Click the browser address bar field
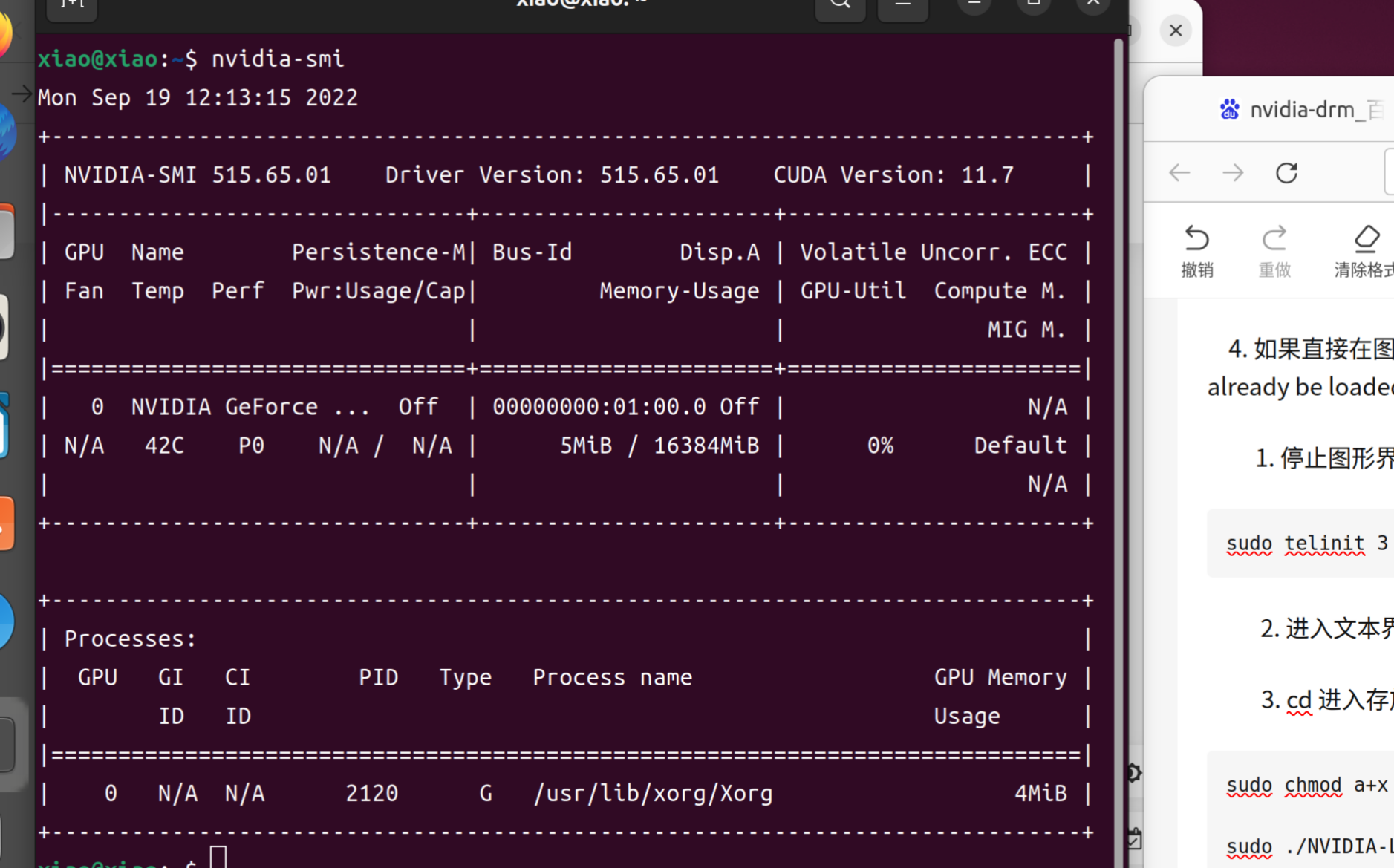Image resolution: width=1394 pixels, height=868 pixels. pyautogui.click(x=1390, y=172)
